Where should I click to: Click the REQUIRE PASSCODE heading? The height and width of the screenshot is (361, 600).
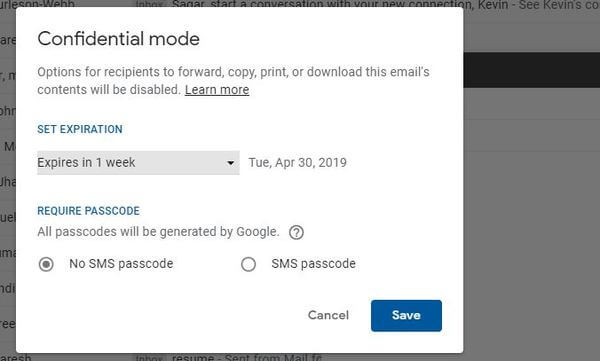click(88, 211)
